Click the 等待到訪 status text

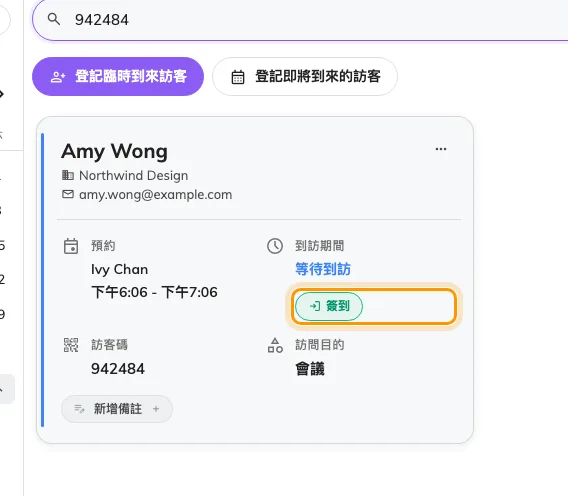click(x=323, y=269)
